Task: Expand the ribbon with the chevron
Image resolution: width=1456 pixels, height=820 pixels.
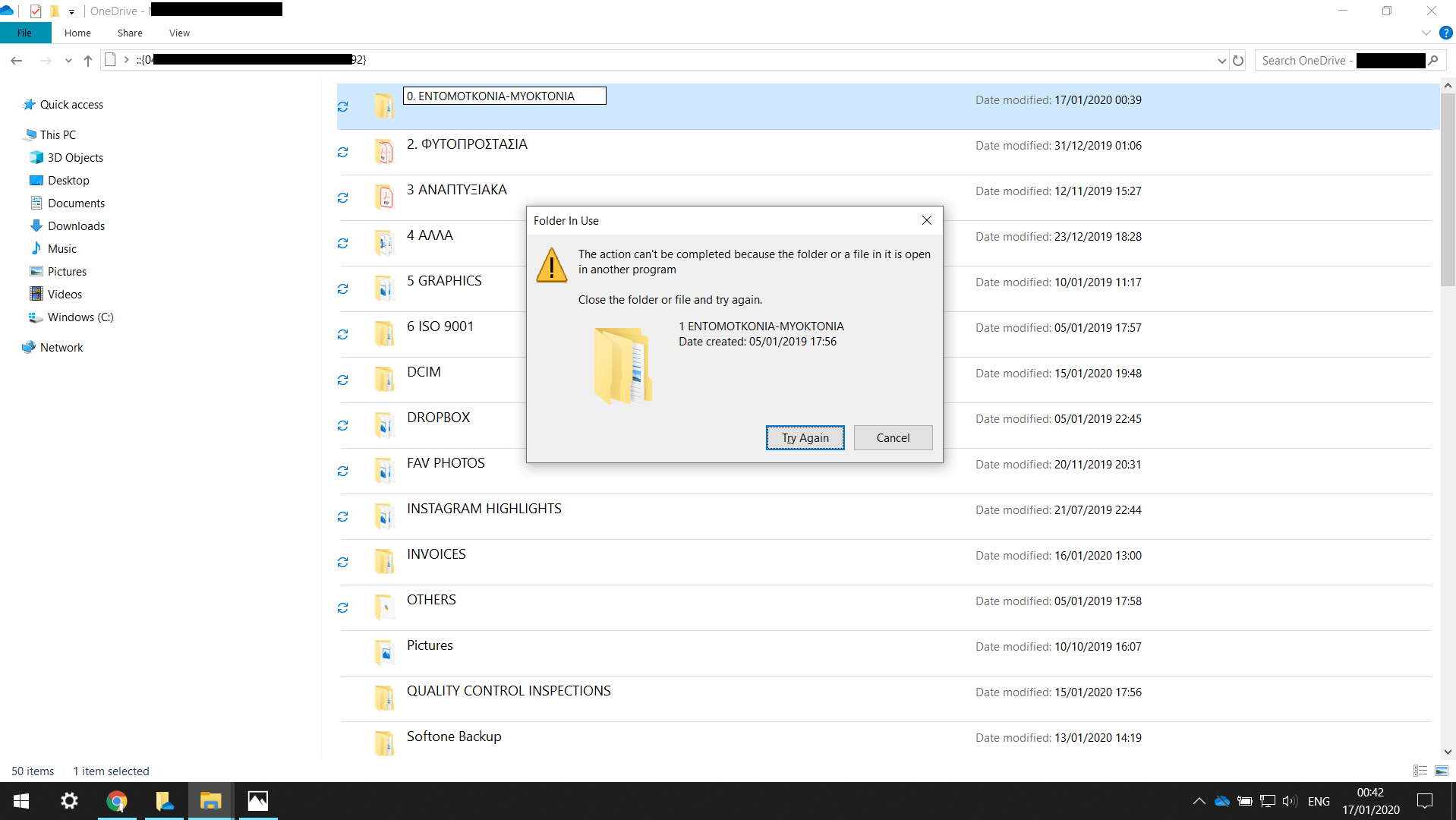Action: click(x=1426, y=33)
